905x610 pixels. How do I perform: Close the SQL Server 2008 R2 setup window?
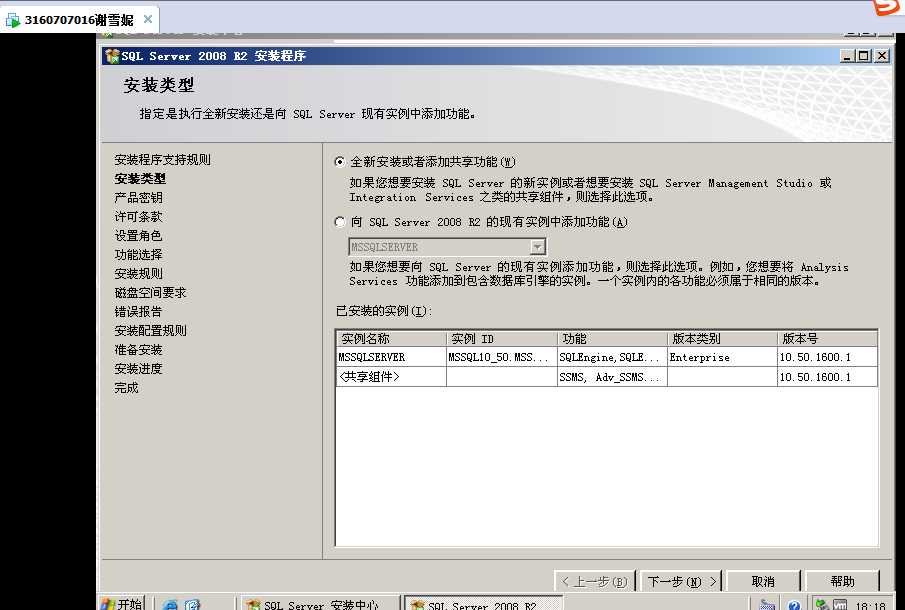point(882,56)
